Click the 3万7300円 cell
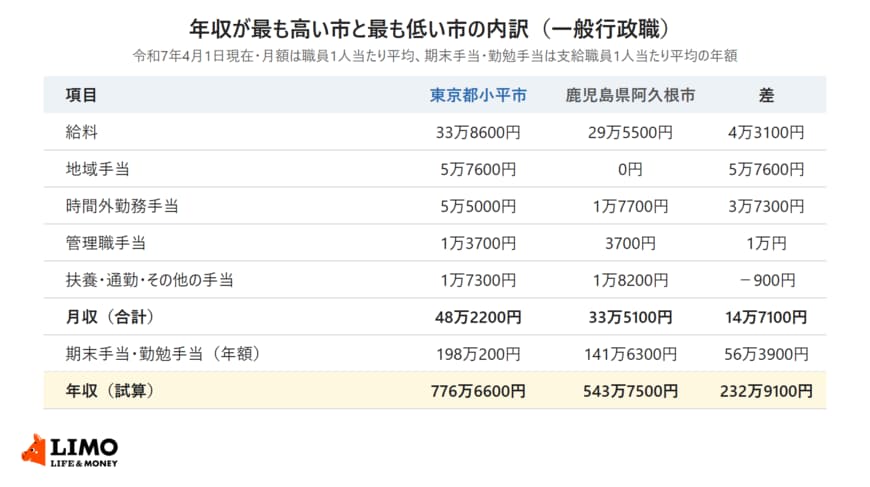The height and width of the screenshot is (487, 870). pos(766,206)
